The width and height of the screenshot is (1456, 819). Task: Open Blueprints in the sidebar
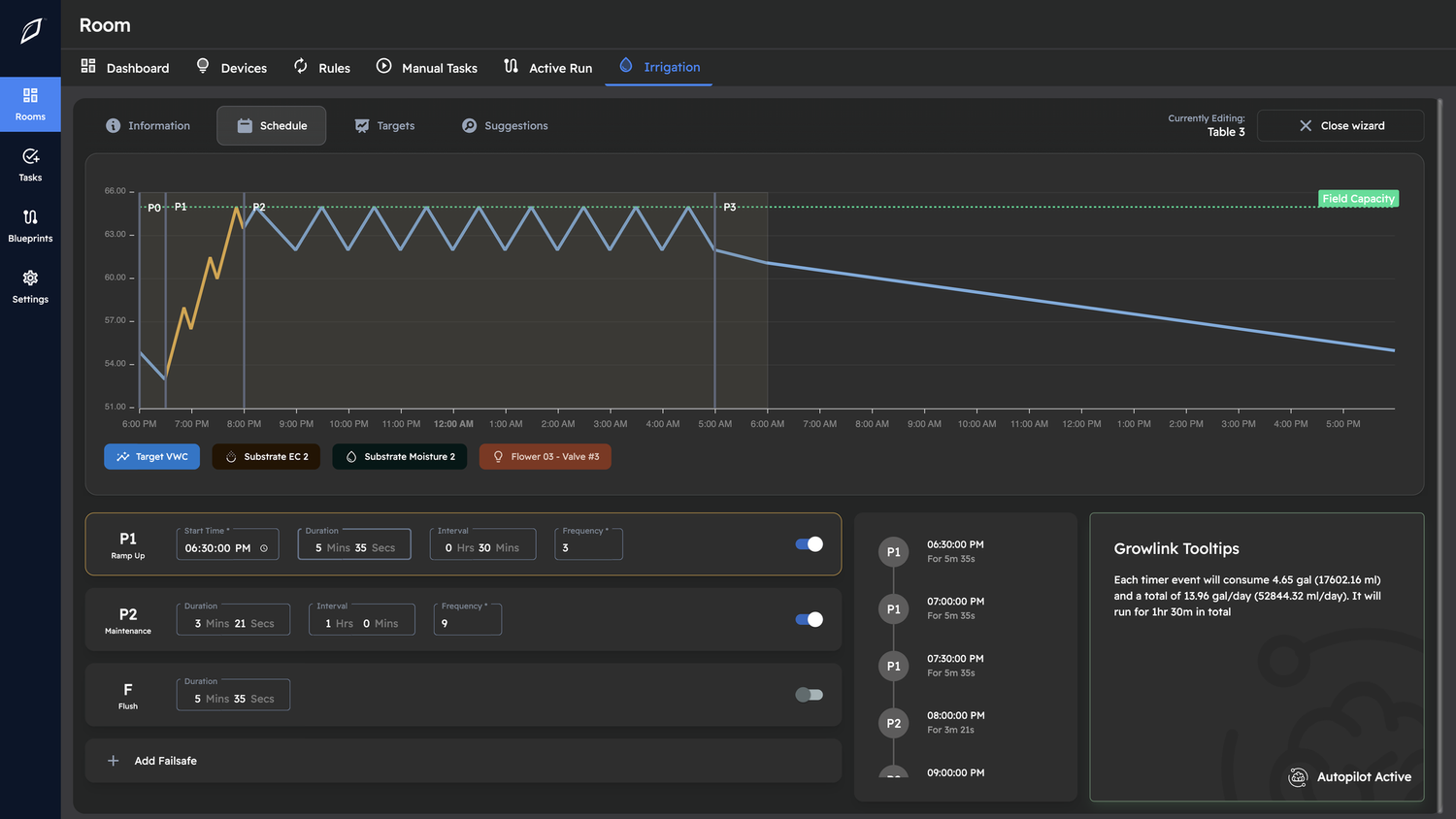[30, 226]
